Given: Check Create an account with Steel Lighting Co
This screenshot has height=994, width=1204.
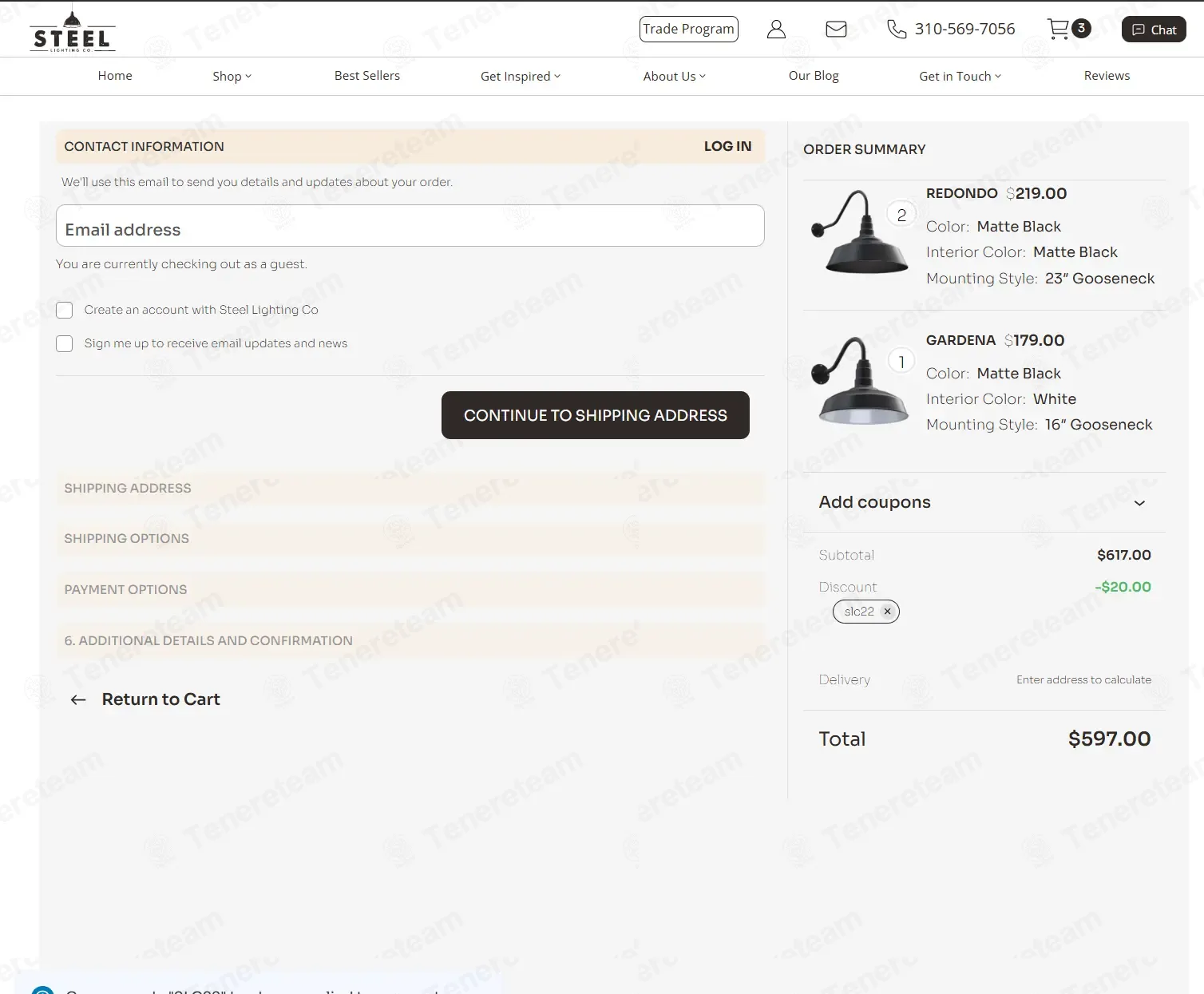Looking at the screenshot, I should [65, 311].
